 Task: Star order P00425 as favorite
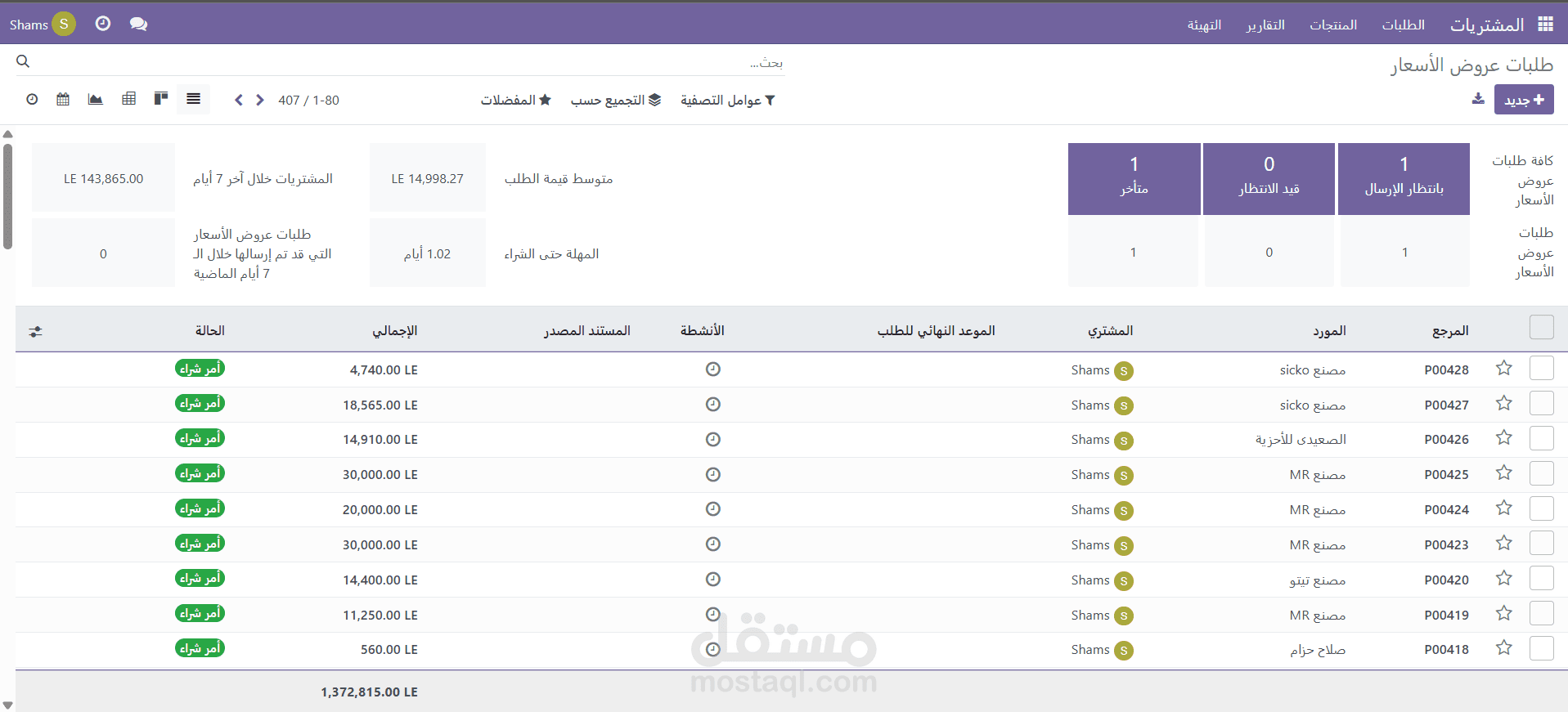coord(1503,472)
